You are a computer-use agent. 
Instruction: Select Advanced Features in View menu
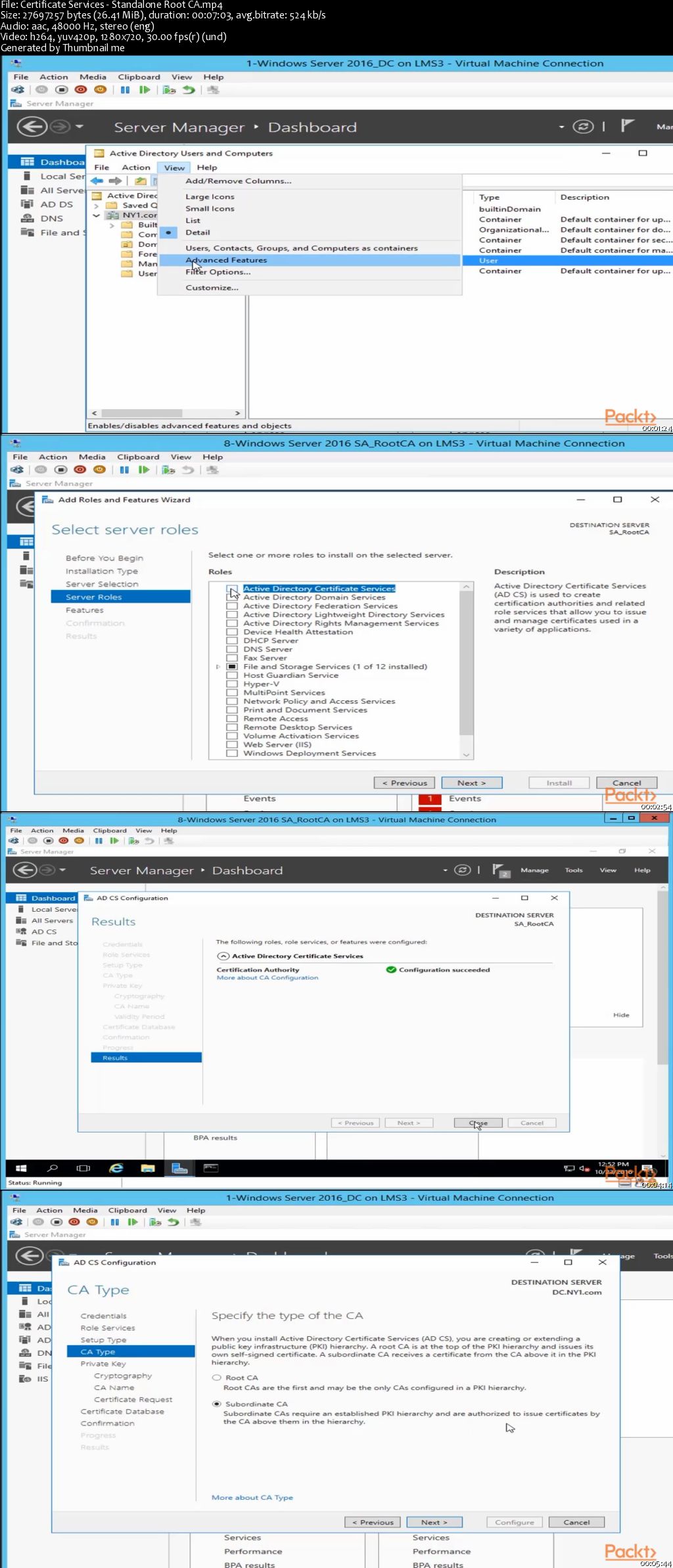coord(310,260)
